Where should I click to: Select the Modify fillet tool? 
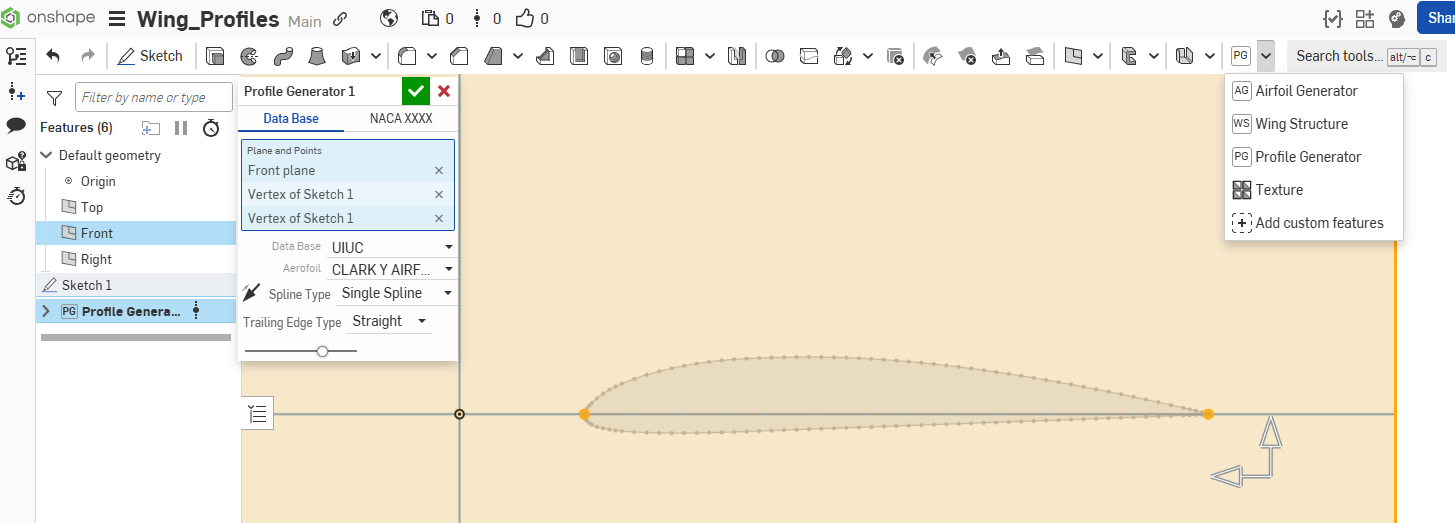coord(933,56)
